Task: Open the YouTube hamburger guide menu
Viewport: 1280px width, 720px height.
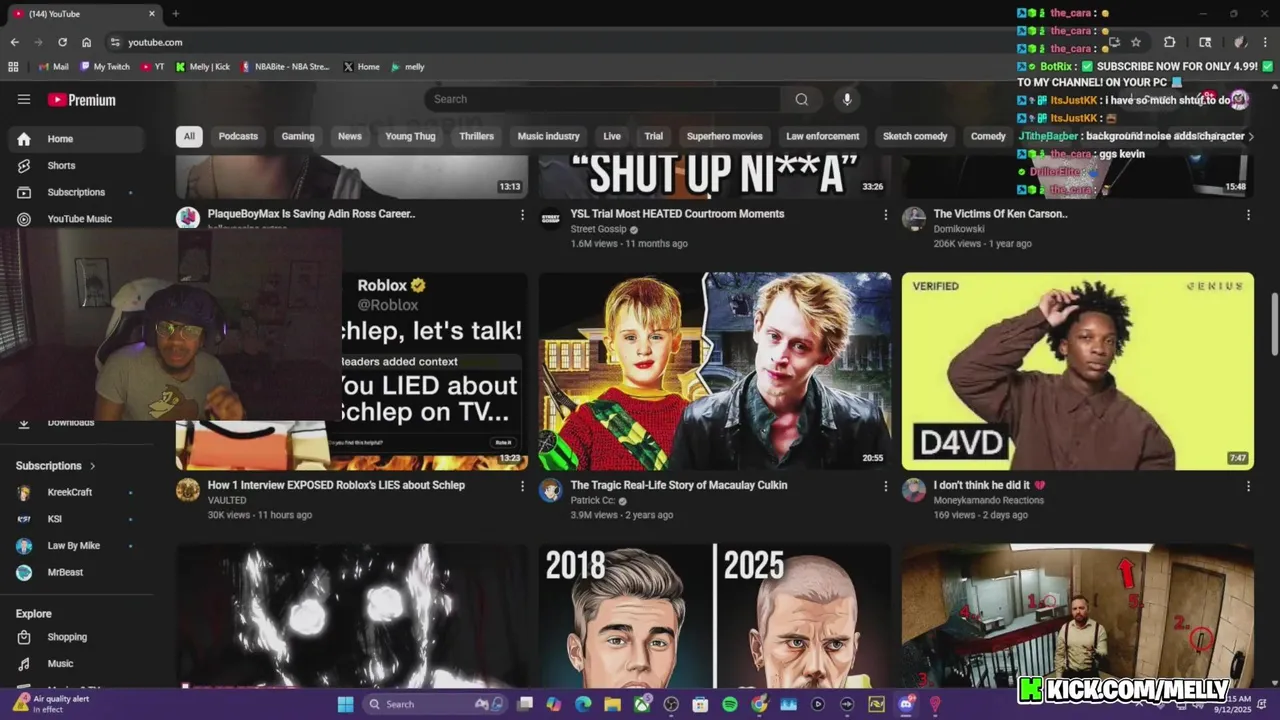Action: (24, 99)
